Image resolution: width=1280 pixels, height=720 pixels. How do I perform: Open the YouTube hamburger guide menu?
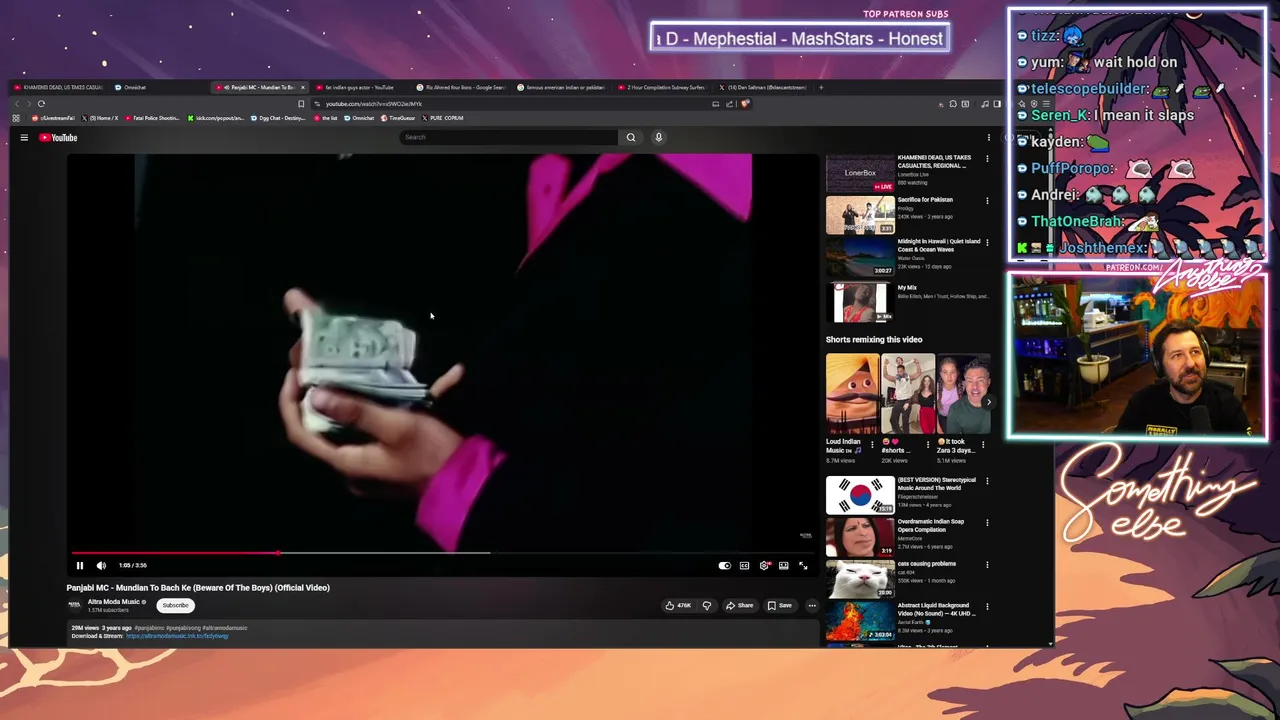(24, 137)
